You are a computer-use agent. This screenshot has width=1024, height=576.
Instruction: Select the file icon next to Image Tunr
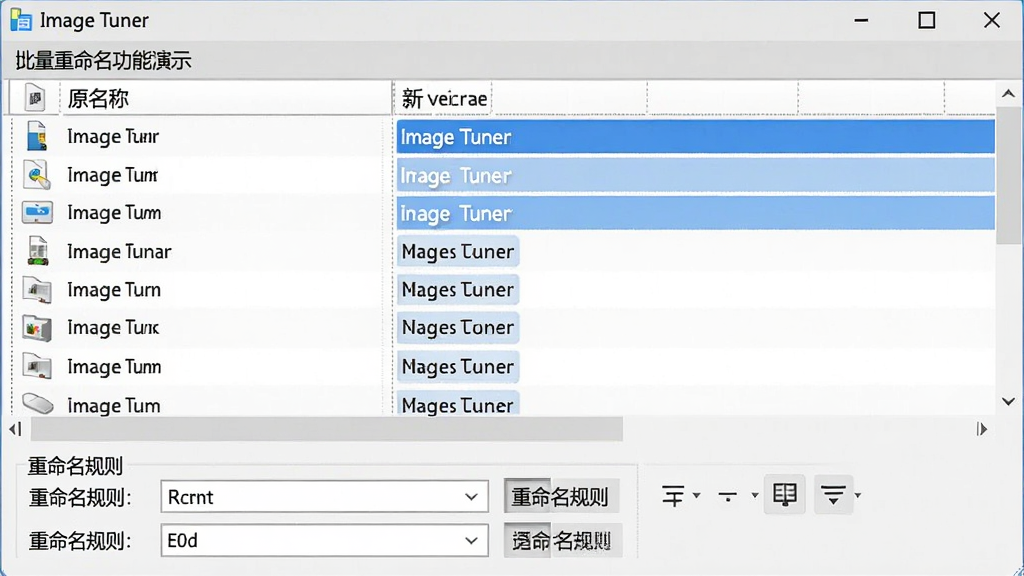click(x=37, y=136)
